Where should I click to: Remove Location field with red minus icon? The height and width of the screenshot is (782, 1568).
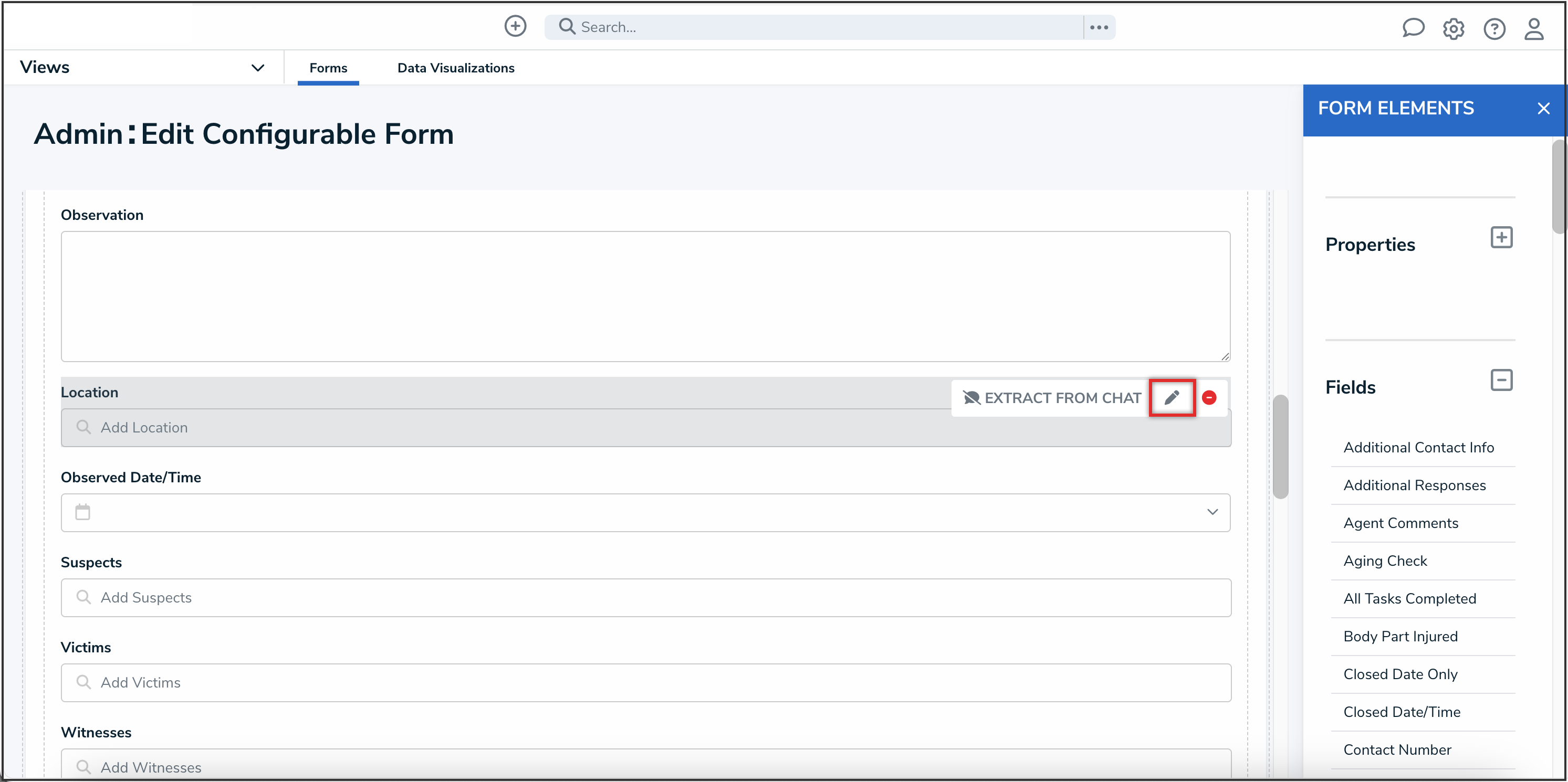pos(1209,397)
